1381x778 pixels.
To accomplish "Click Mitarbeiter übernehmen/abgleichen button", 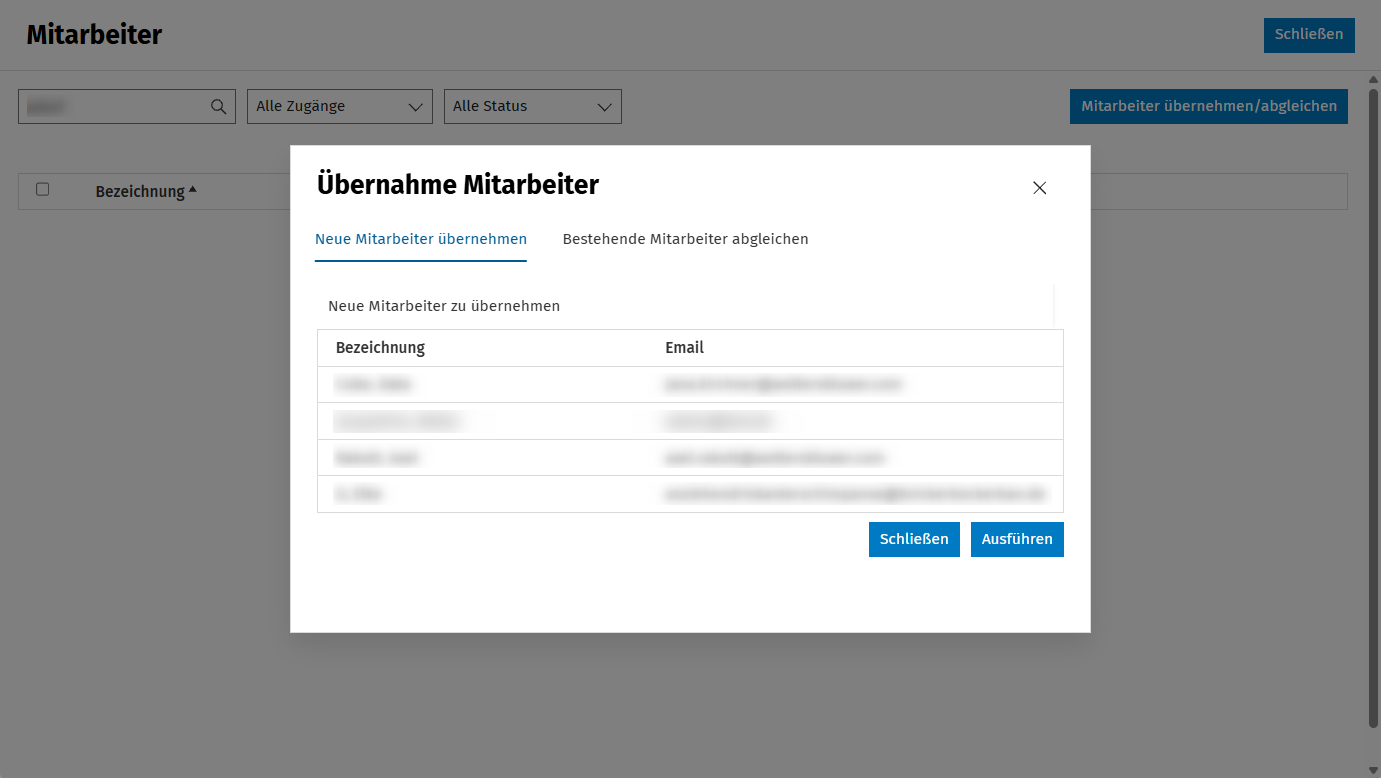I will pos(1209,107).
